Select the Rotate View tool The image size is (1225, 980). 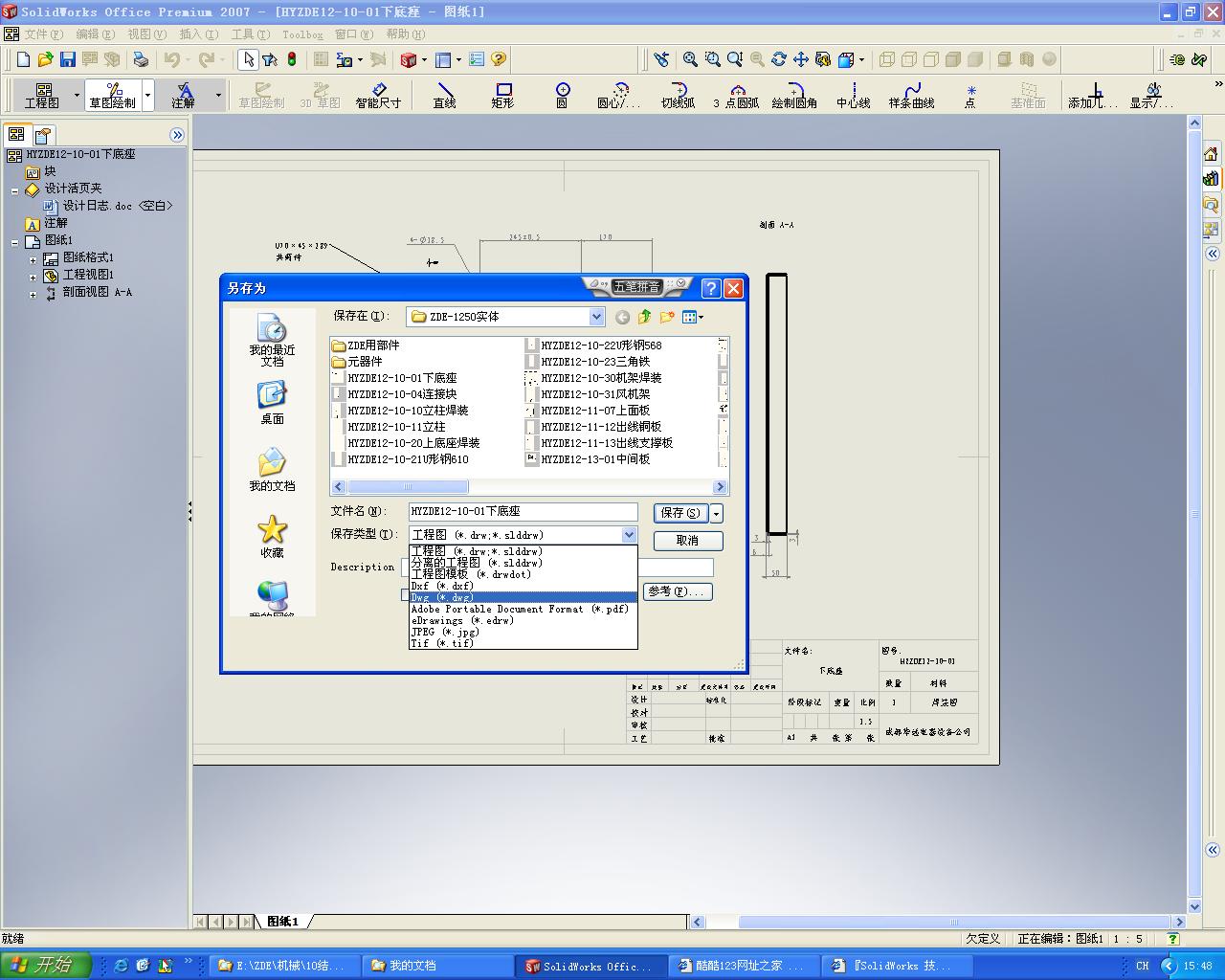click(779, 59)
